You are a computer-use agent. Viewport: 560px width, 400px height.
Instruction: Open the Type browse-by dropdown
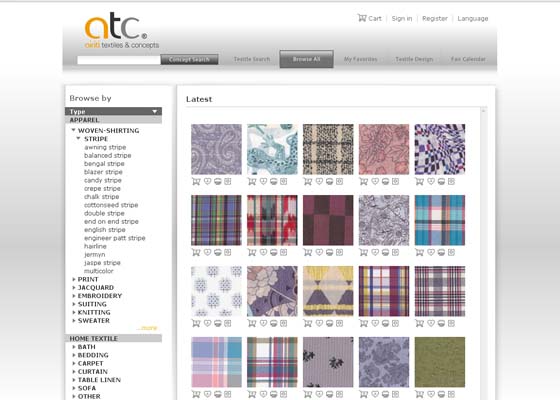[x=113, y=111]
